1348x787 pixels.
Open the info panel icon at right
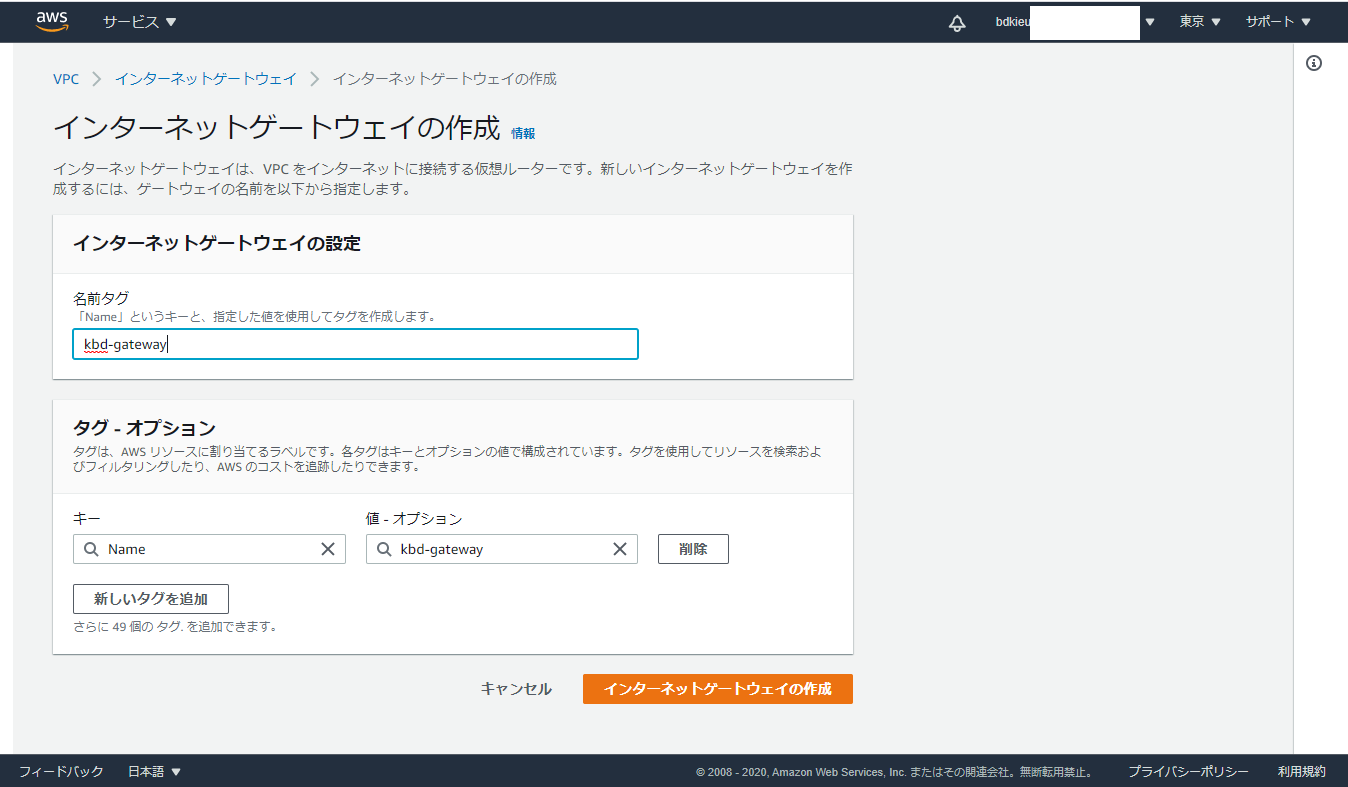[x=1314, y=63]
